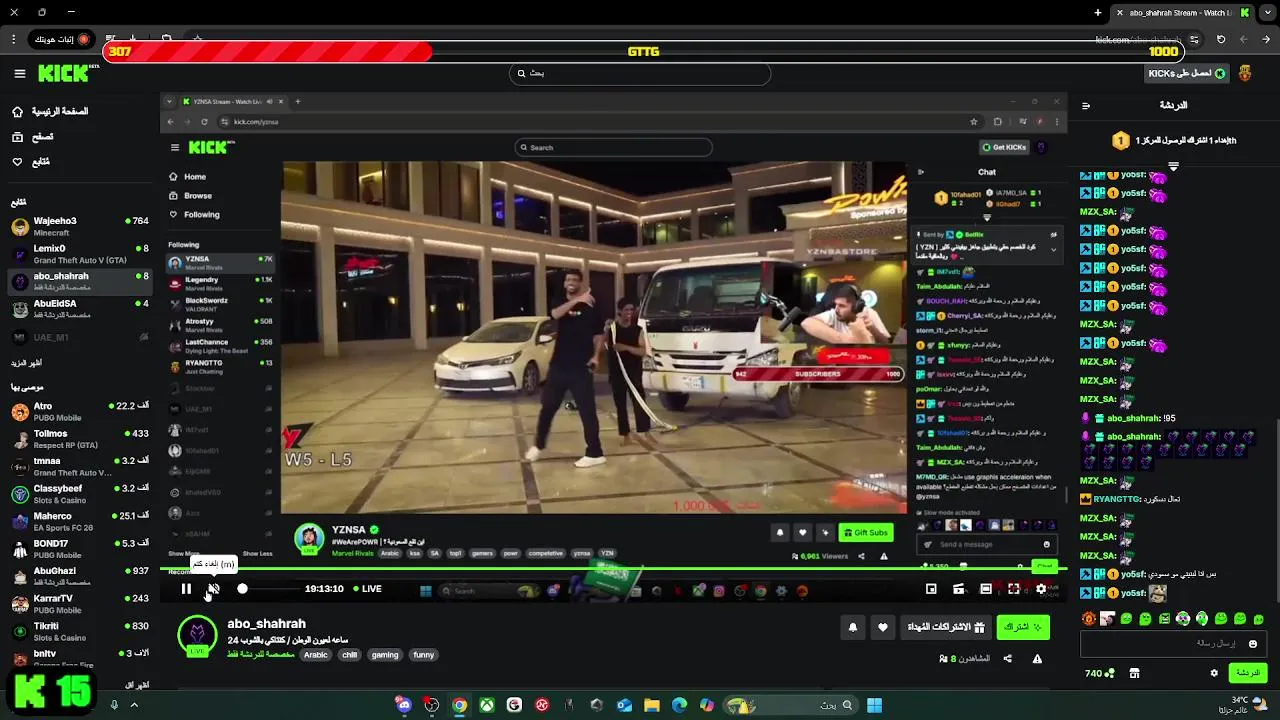
Task: Open the player settings gear
Action: click(1041, 589)
